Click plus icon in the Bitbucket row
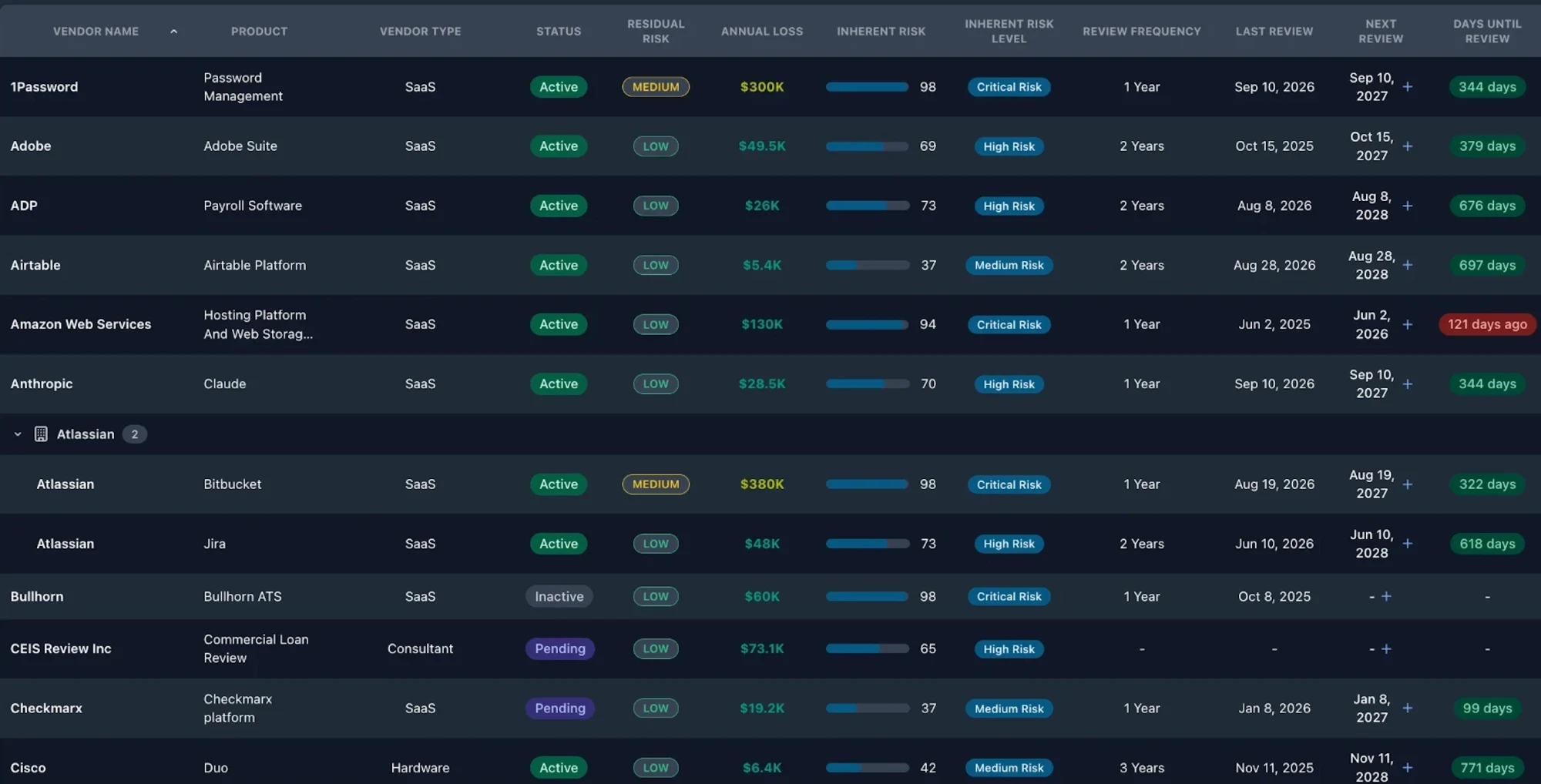The height and width of the screenshot is (784, 1541). pyautogui.click(x=1407, y=484)
